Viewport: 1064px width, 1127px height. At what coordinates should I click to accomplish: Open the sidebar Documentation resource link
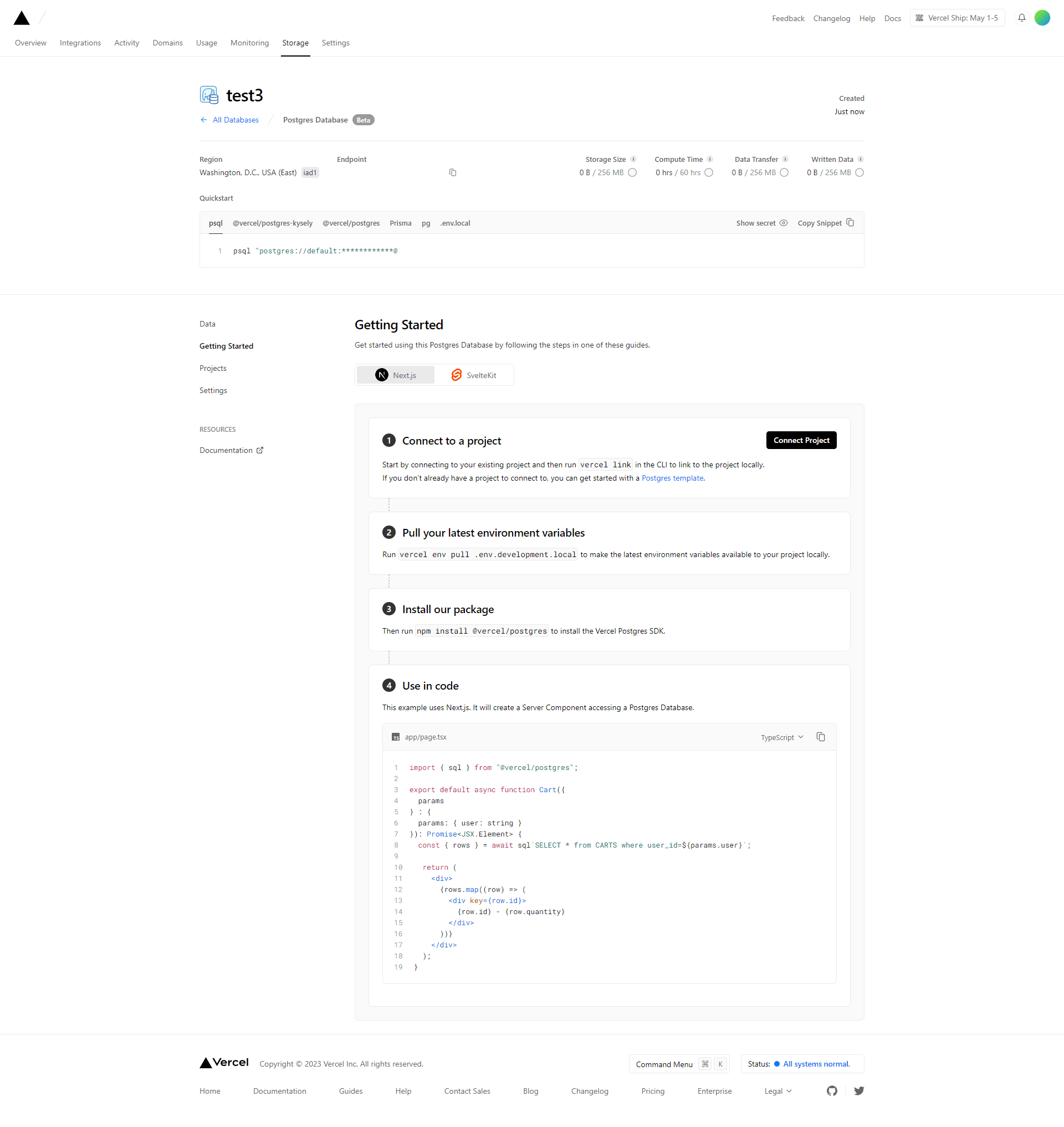point(232,450)
